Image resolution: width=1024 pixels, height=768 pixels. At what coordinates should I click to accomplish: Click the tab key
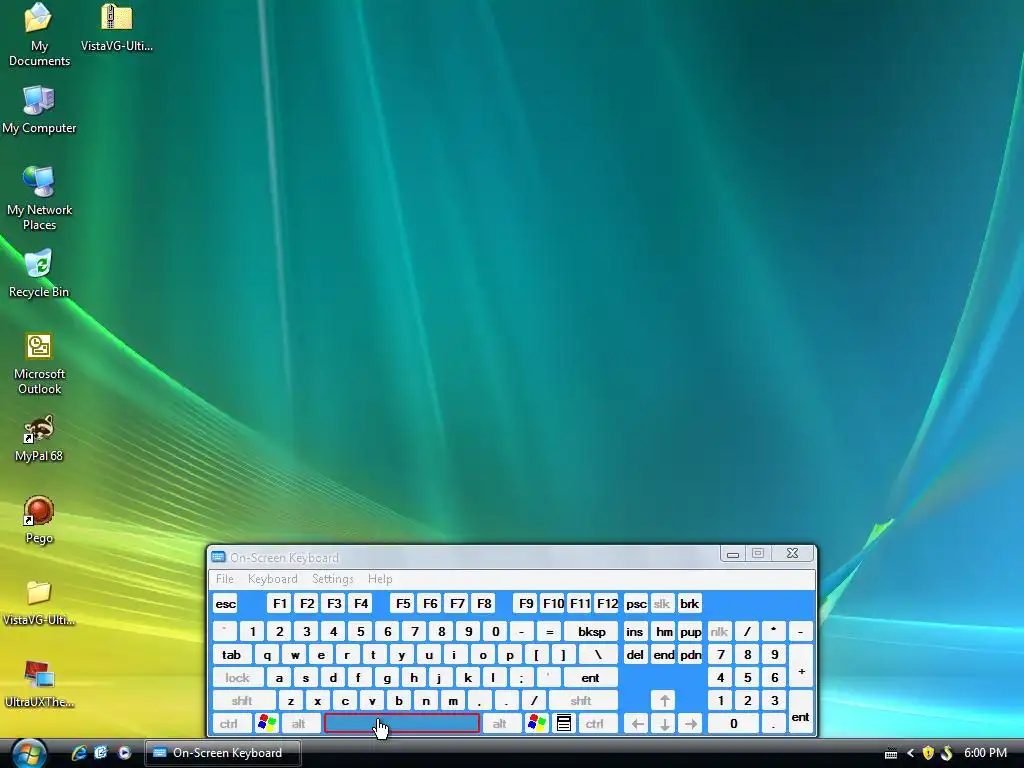coord(232,654)
